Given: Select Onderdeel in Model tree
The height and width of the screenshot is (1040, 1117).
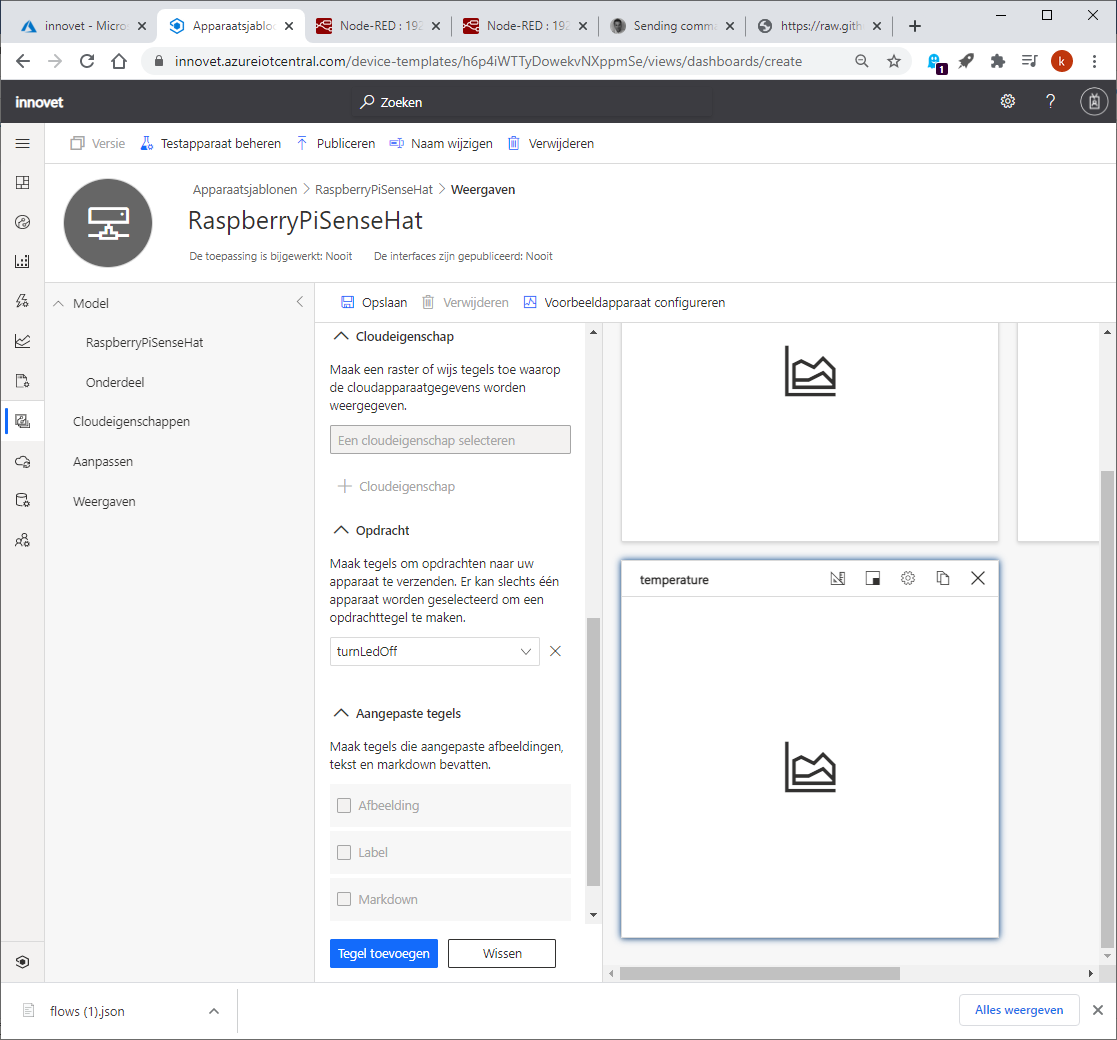Looking at the screenshot, I should 115,383.
